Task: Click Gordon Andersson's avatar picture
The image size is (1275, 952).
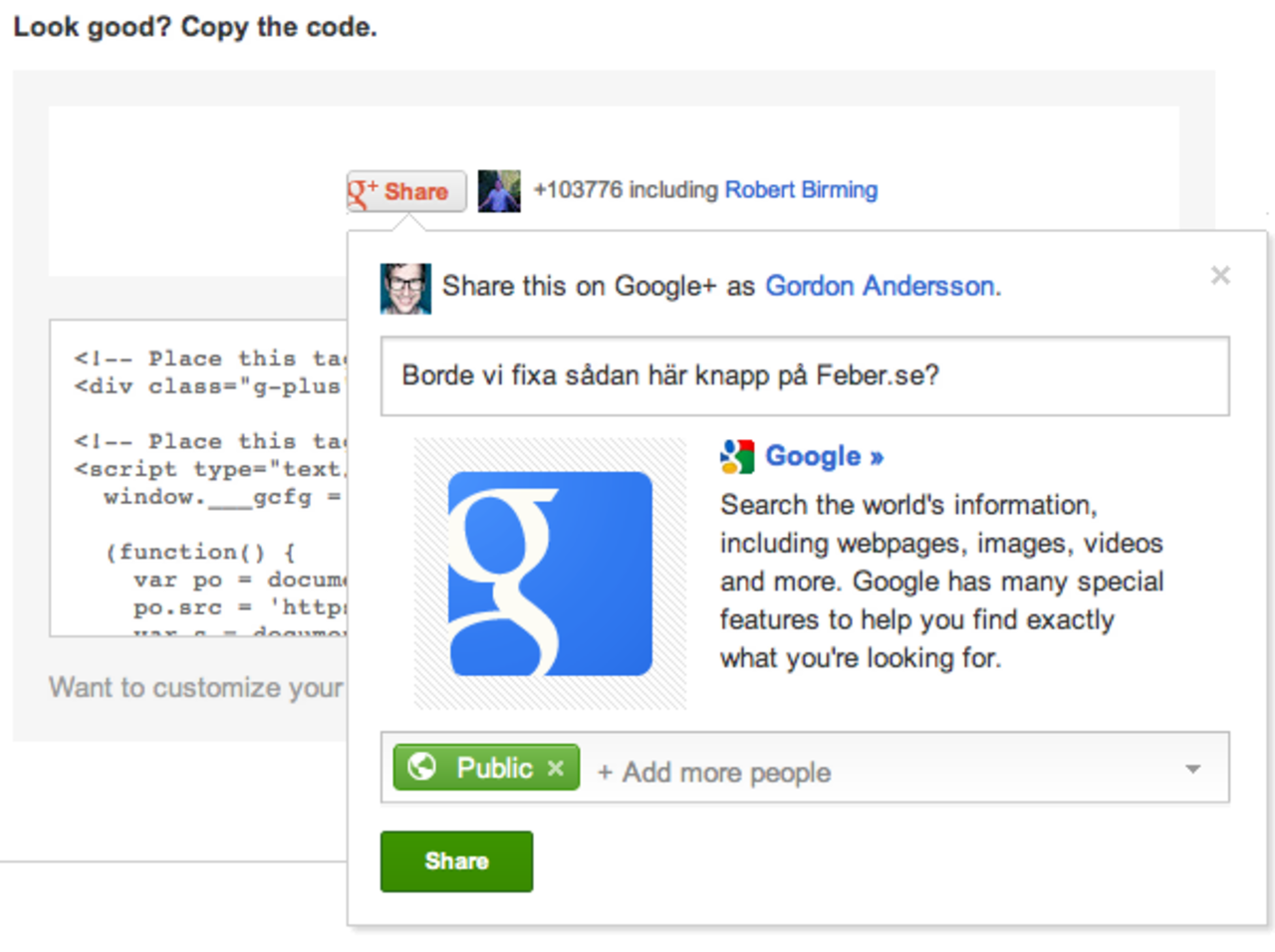Action: tap(405, 288)
